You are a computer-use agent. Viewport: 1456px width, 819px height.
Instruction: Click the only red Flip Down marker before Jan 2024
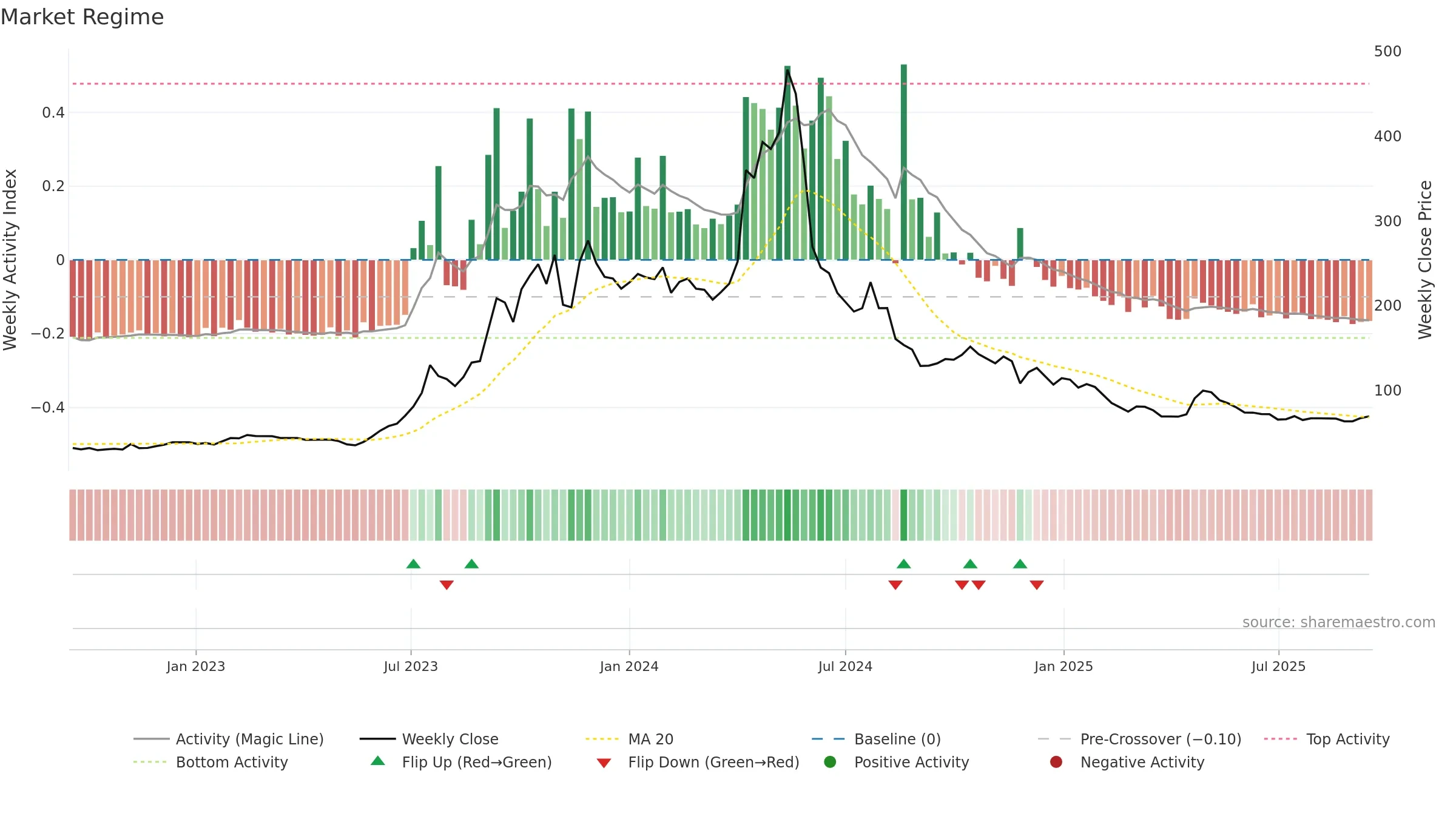[447, 585]
